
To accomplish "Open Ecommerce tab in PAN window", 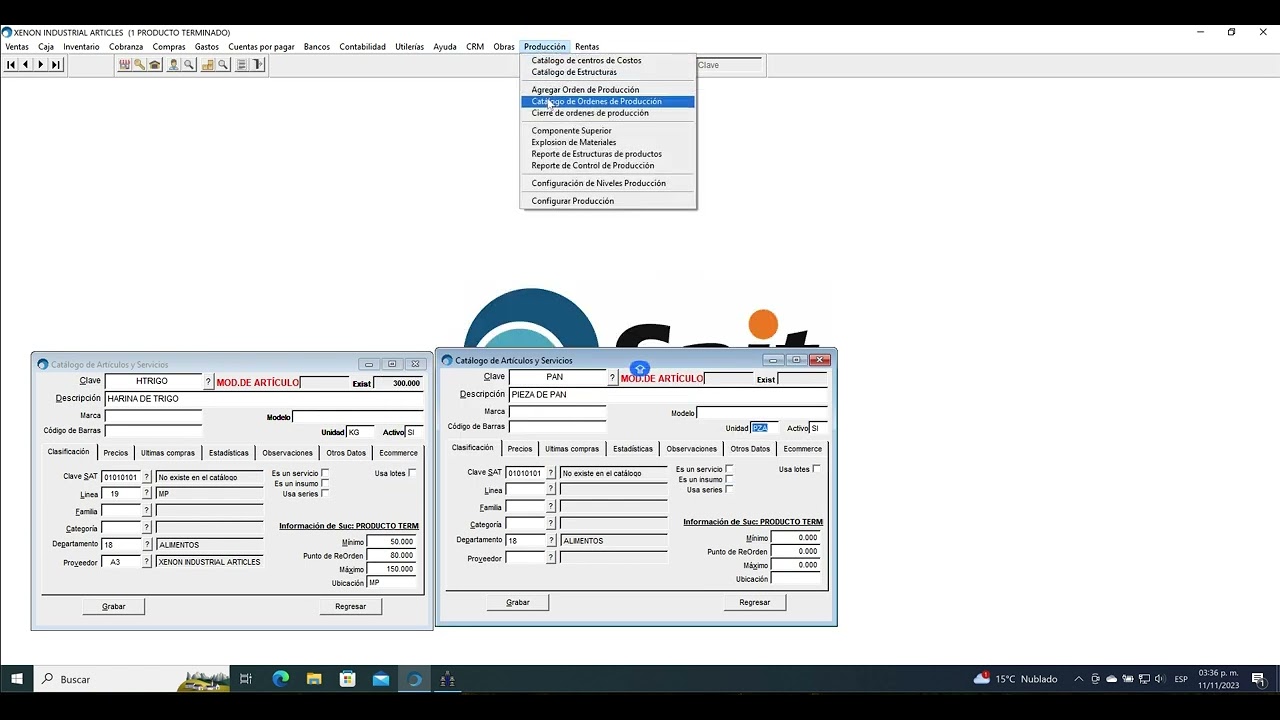I will pyautogui.click(x=803, y=449).
